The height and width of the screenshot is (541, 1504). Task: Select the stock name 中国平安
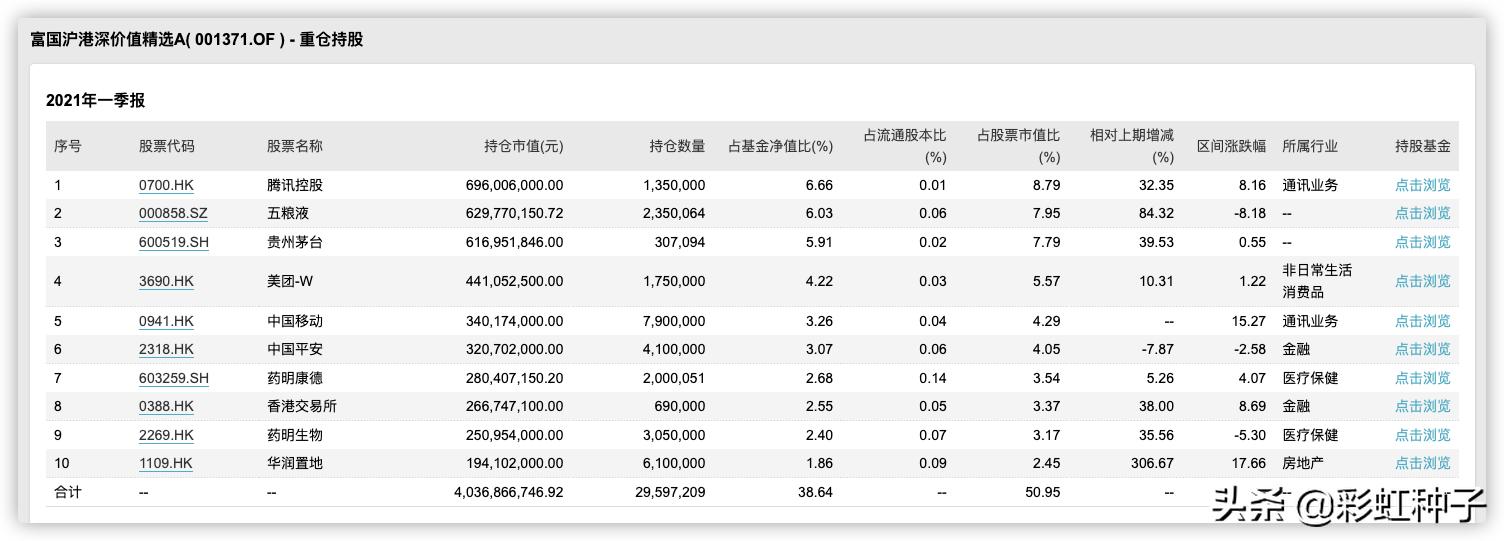pyautogui.click(x=295, y=349)
